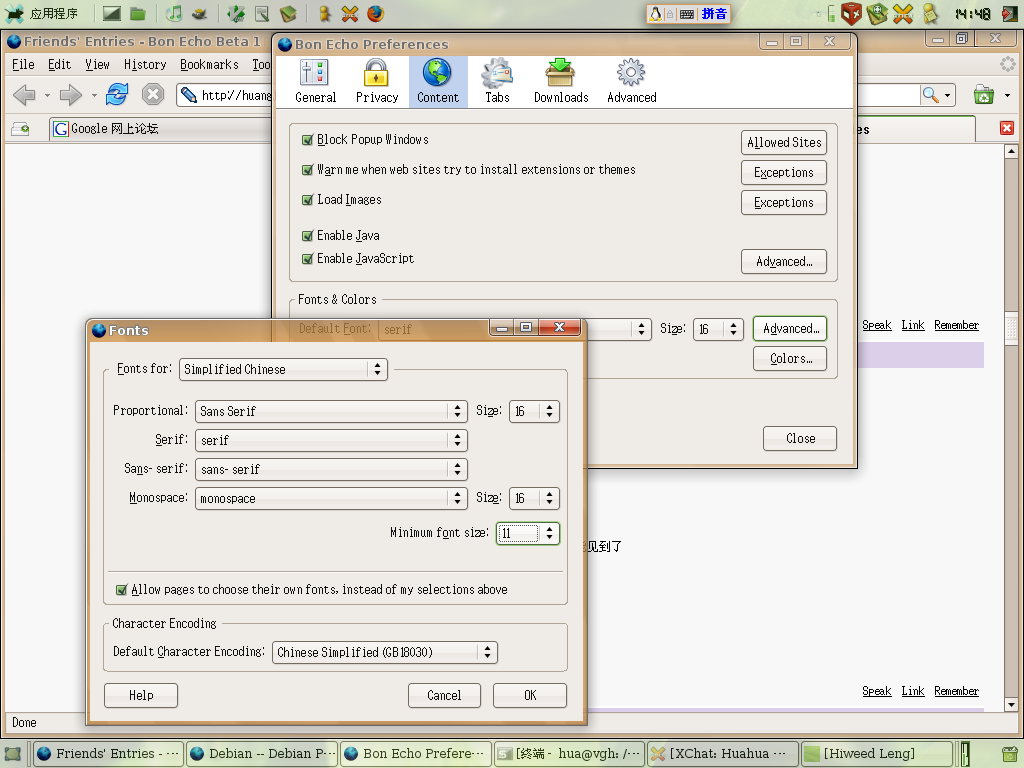Switch to XChat: Huahua taskbar window
The width and height of the screenshot is (1024, 768).
click(x=722, y=754)
